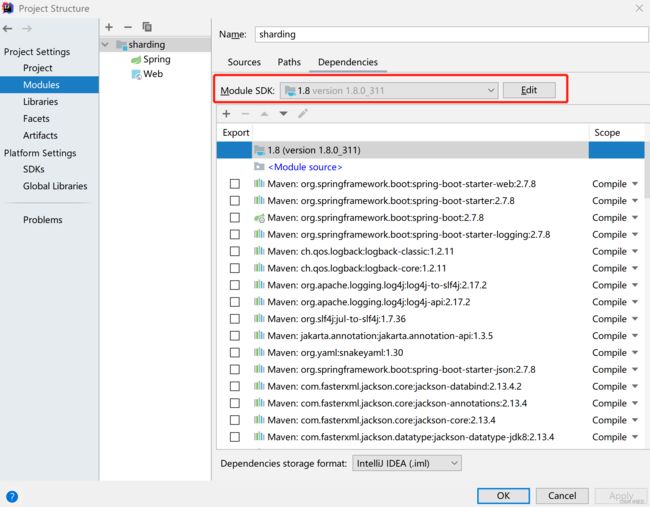Screen dimensions: 650x507
Task: Click IntelliJ logo in title bar
Action: (8, 8)
